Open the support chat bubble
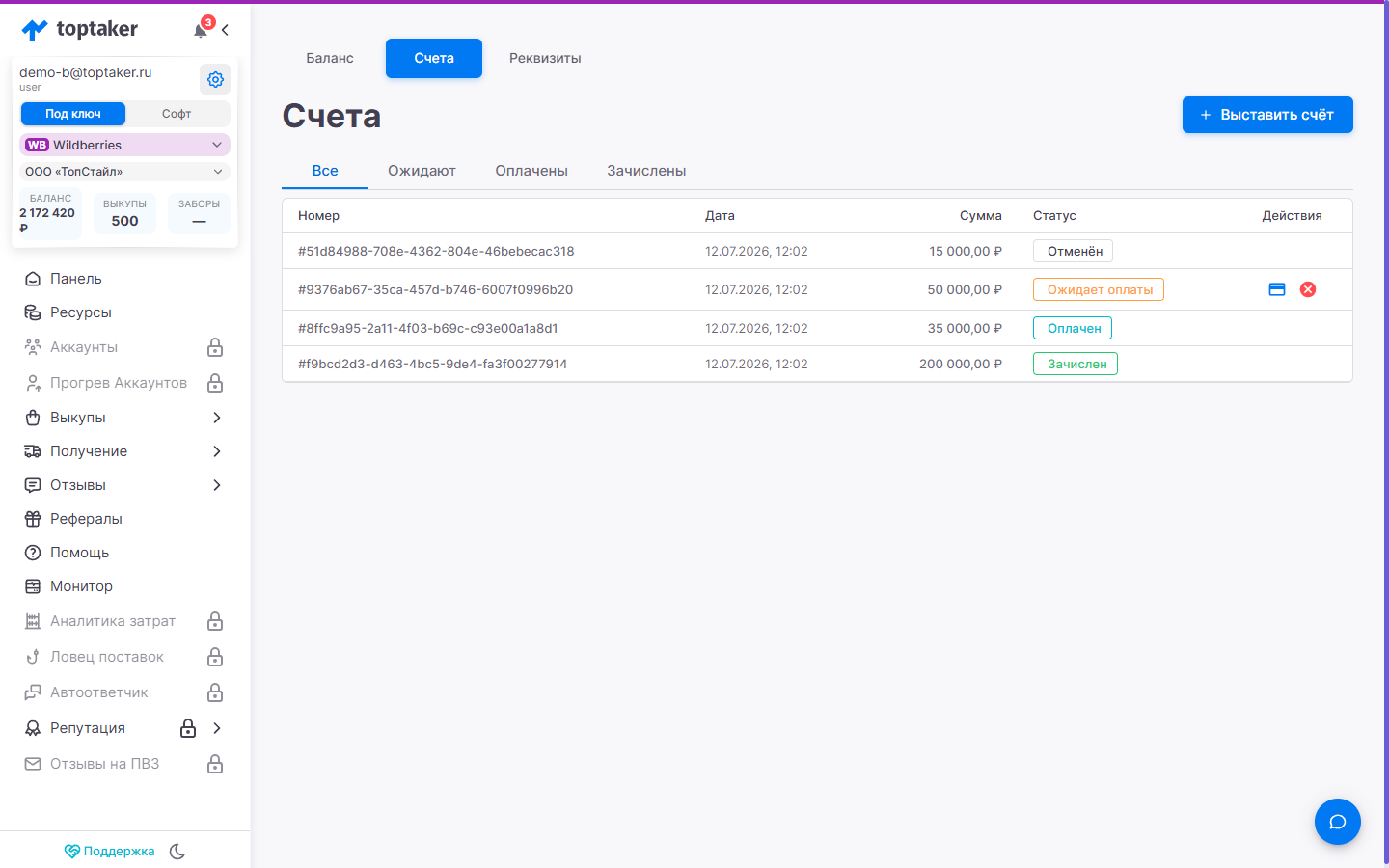This screenshot has width=1389, height=868. coord(1338,822)
